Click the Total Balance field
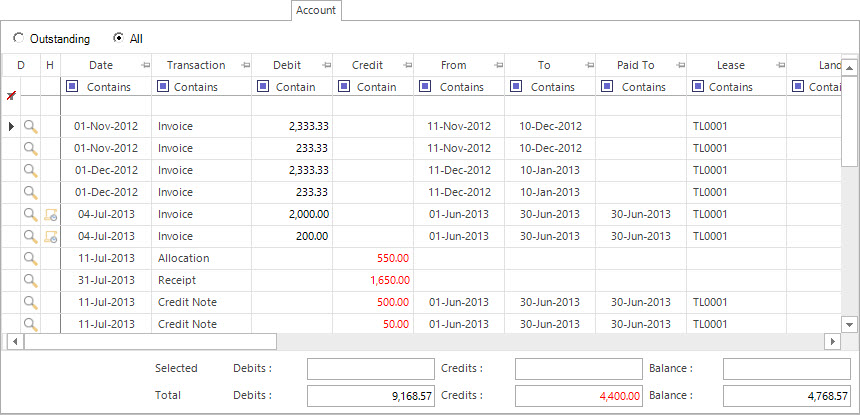The height and width of the screenshot is (415, 860). coord(787,396)
